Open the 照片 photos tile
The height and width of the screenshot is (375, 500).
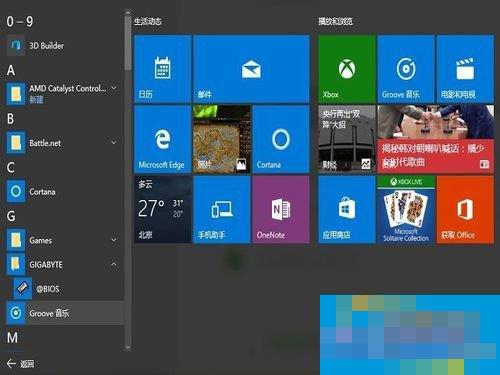[x=222, y=139]
